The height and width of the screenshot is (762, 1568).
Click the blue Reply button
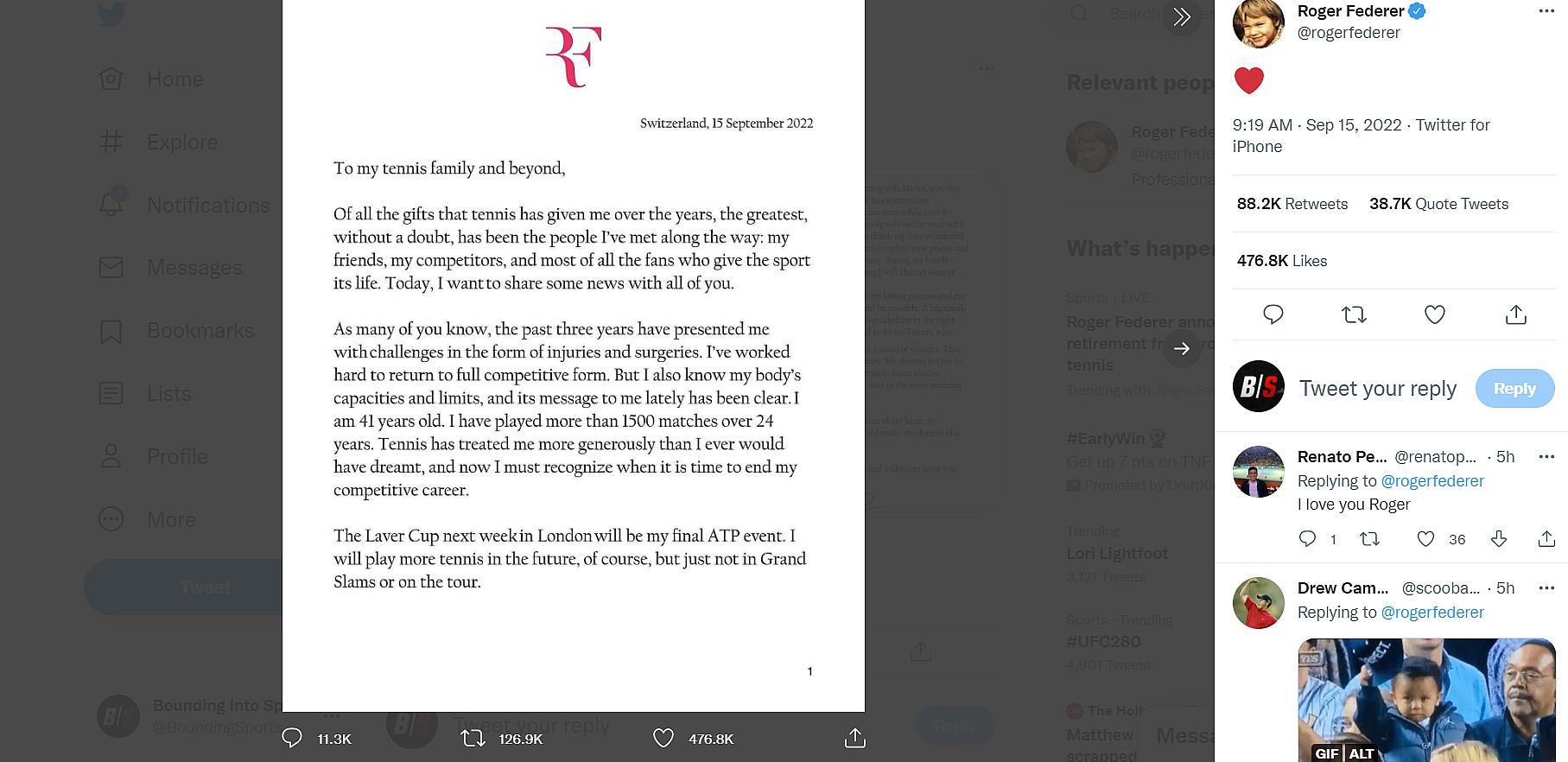[x=1514, y=389]
